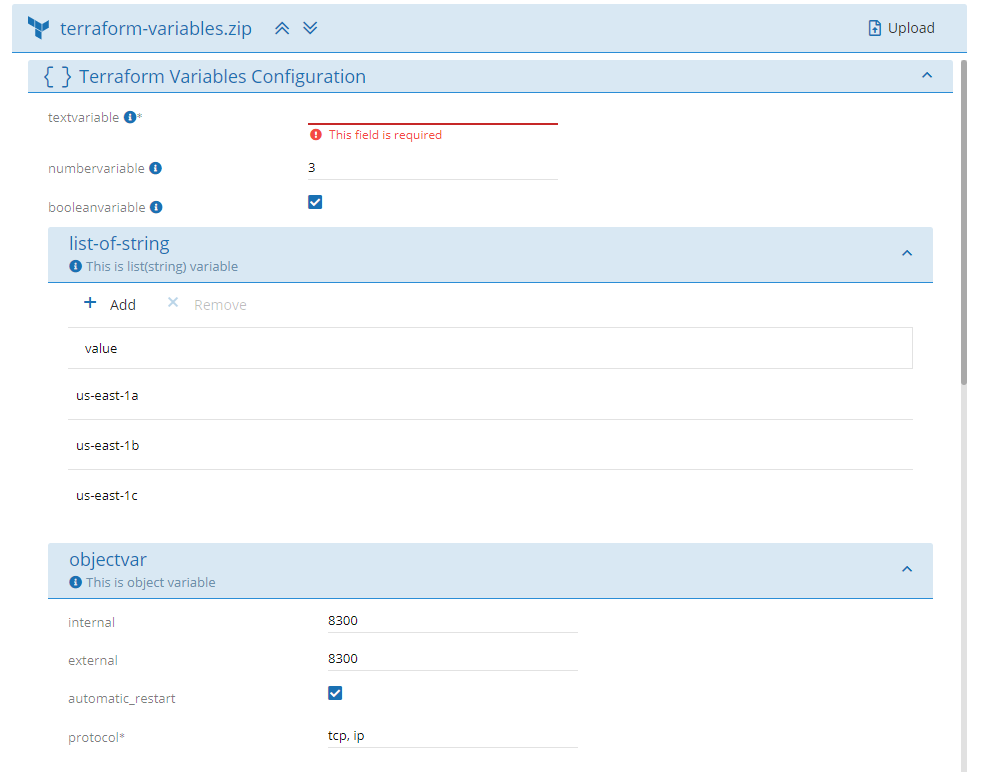Click the Upload button
990x772 pixels.
[x=902, y=28]
